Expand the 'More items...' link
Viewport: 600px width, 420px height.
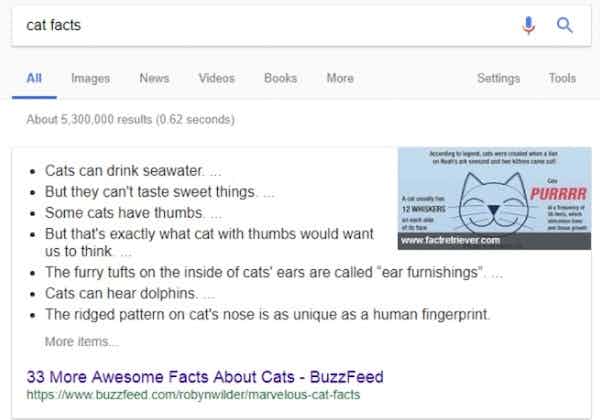(81, 341)
